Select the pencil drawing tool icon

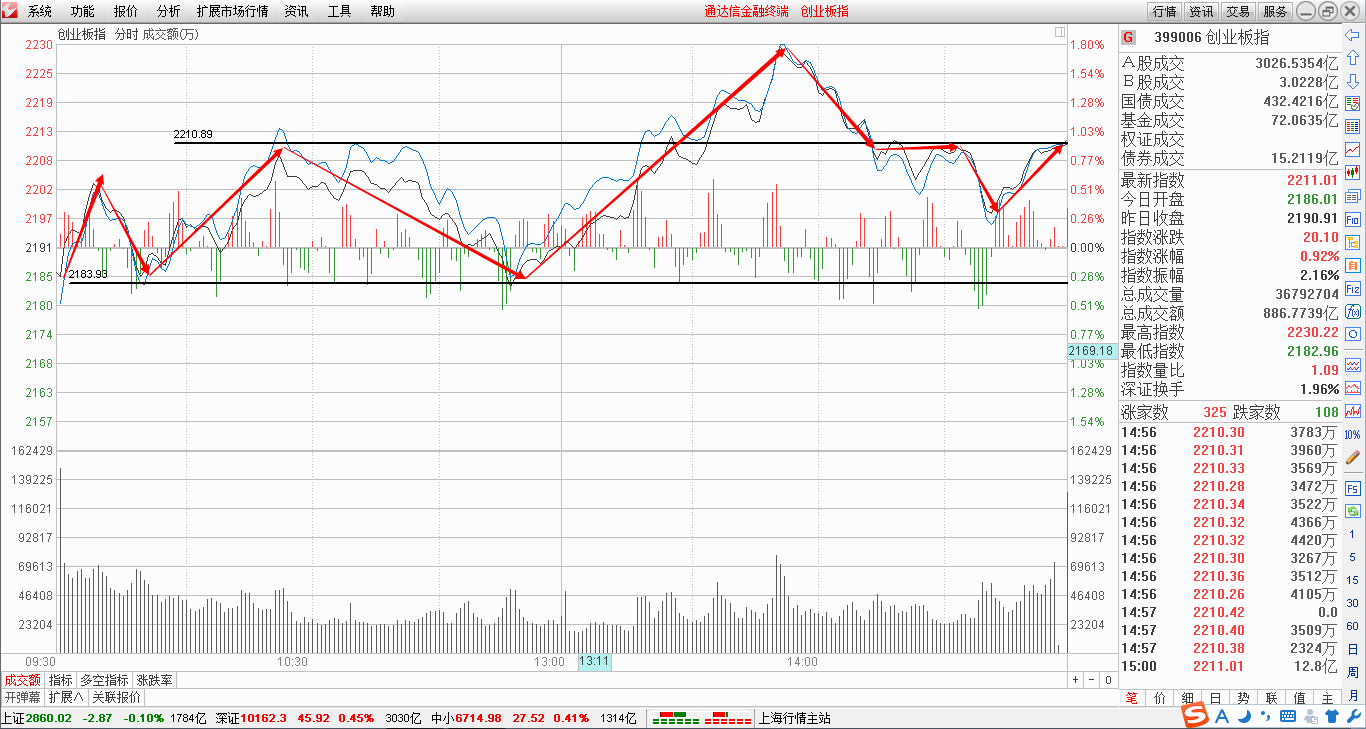point(1352,457)
